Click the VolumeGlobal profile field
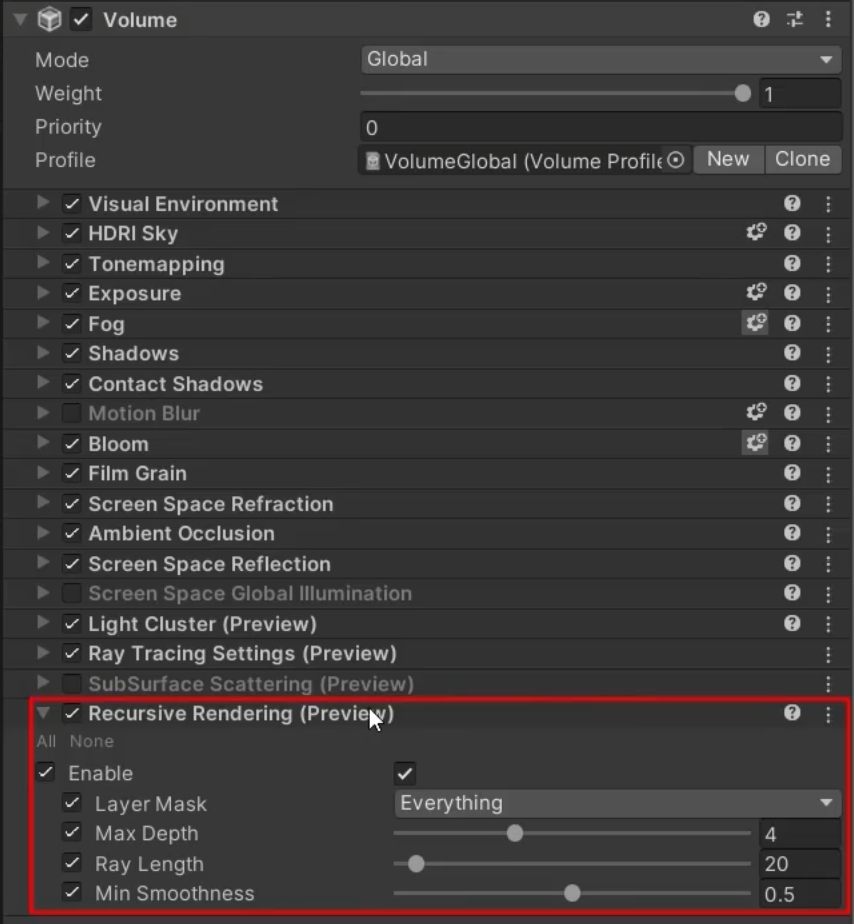Image resolution: width=854 pixels, height=924 pixels. 525,160
